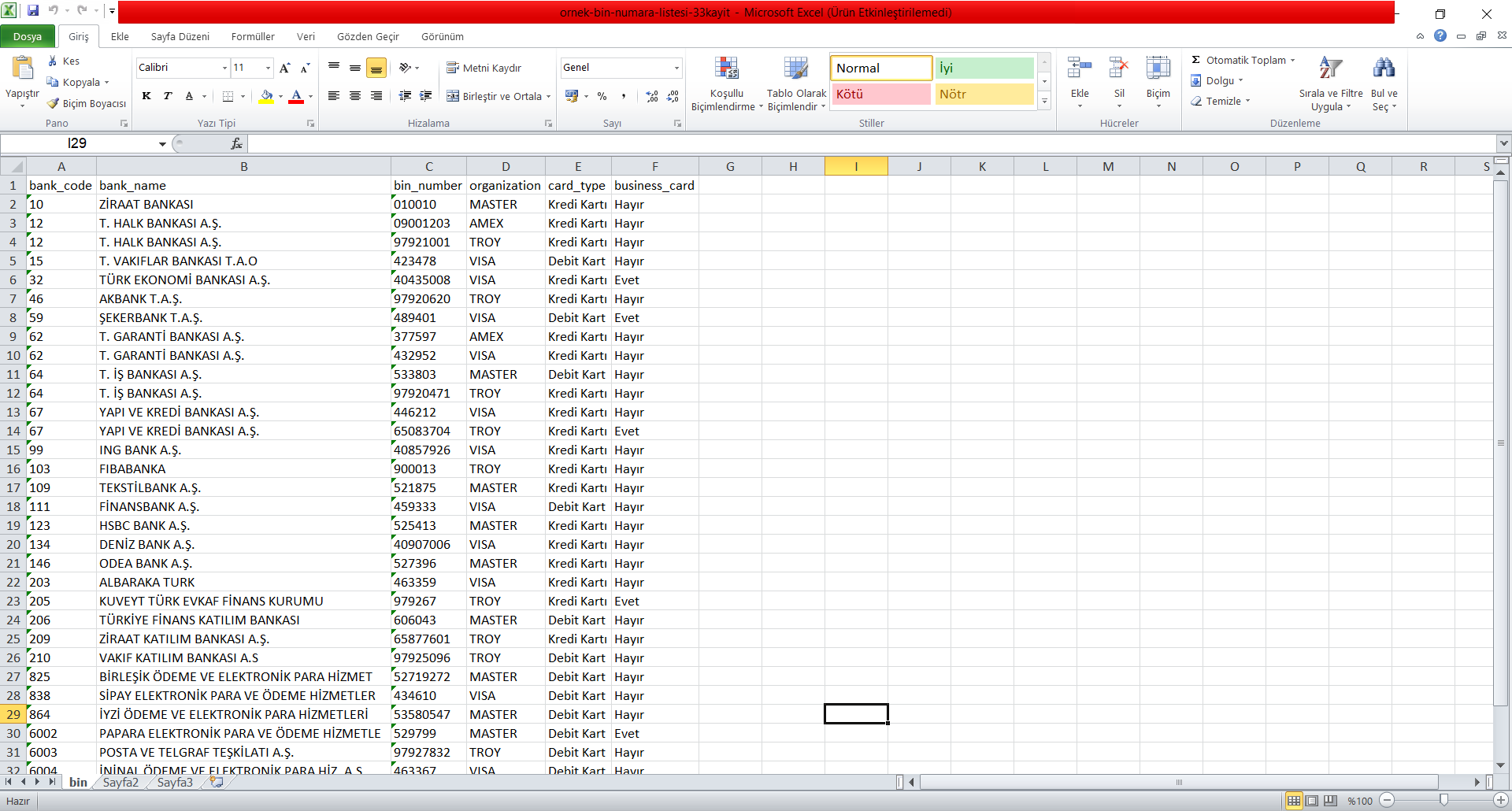Toggle bottom vertical alignment
The image size is (1512, 811).
point(376,69)
